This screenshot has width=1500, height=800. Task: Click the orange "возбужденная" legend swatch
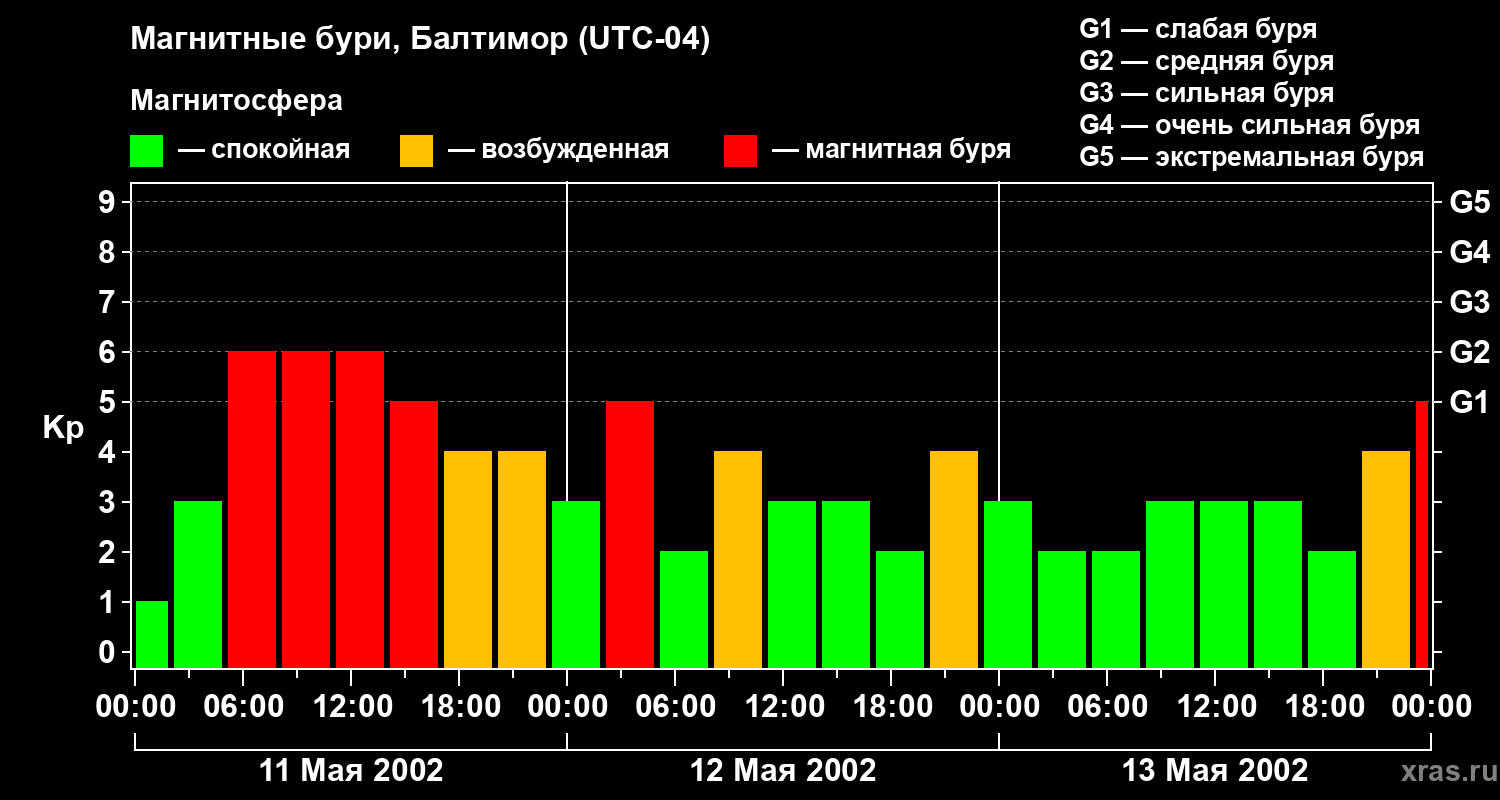416,151
